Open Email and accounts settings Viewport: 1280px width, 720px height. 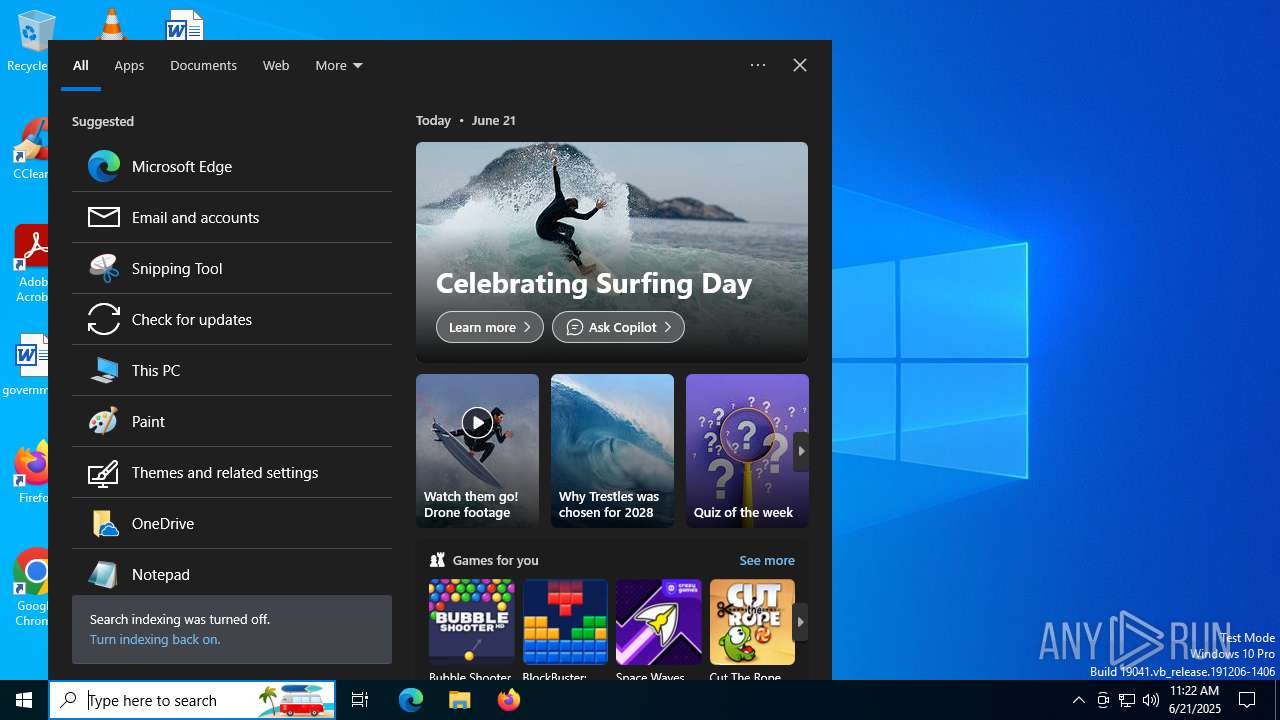pos(232,217)
